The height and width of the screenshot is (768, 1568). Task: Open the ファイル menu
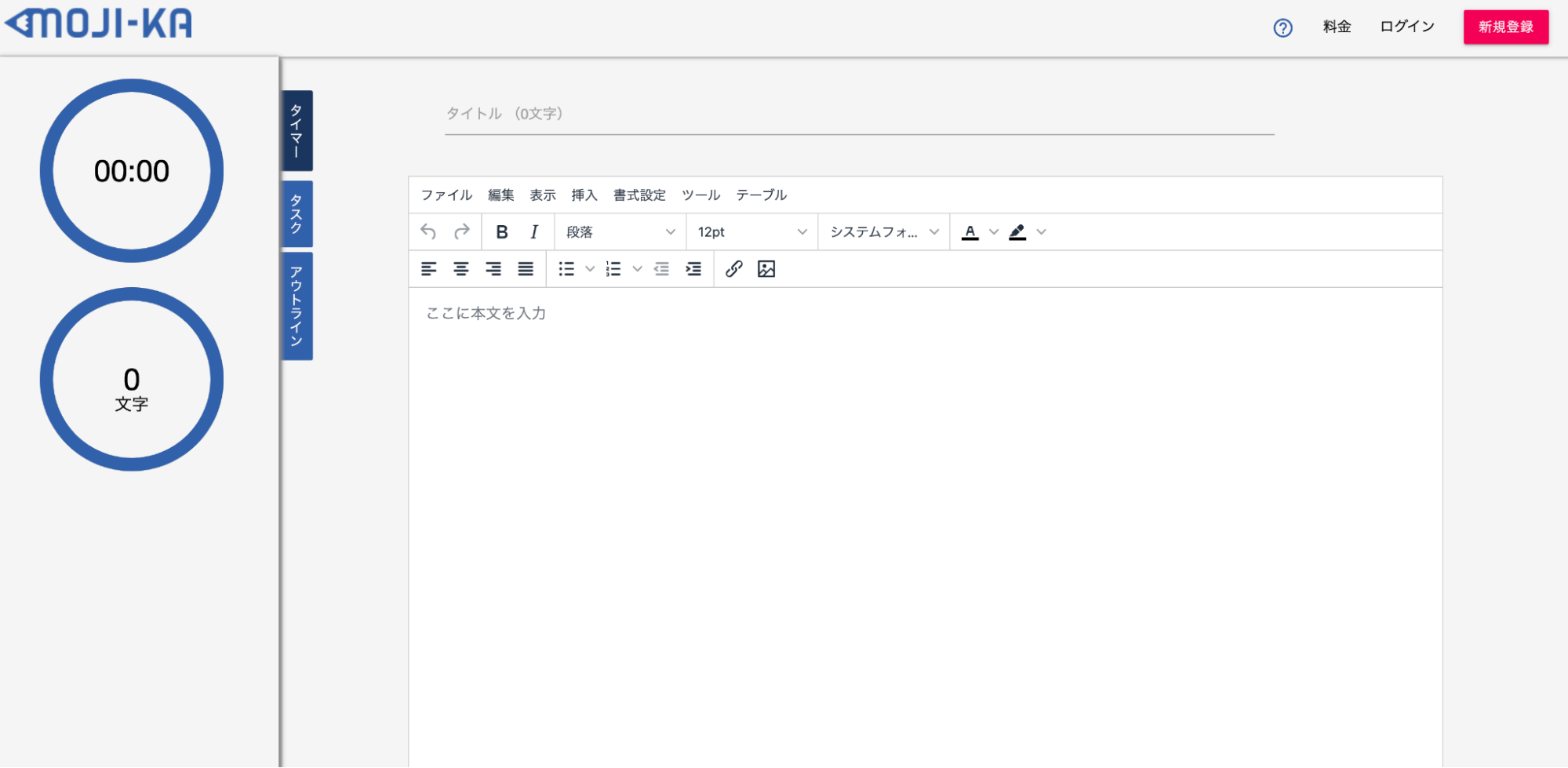click(x=446, y=195)
